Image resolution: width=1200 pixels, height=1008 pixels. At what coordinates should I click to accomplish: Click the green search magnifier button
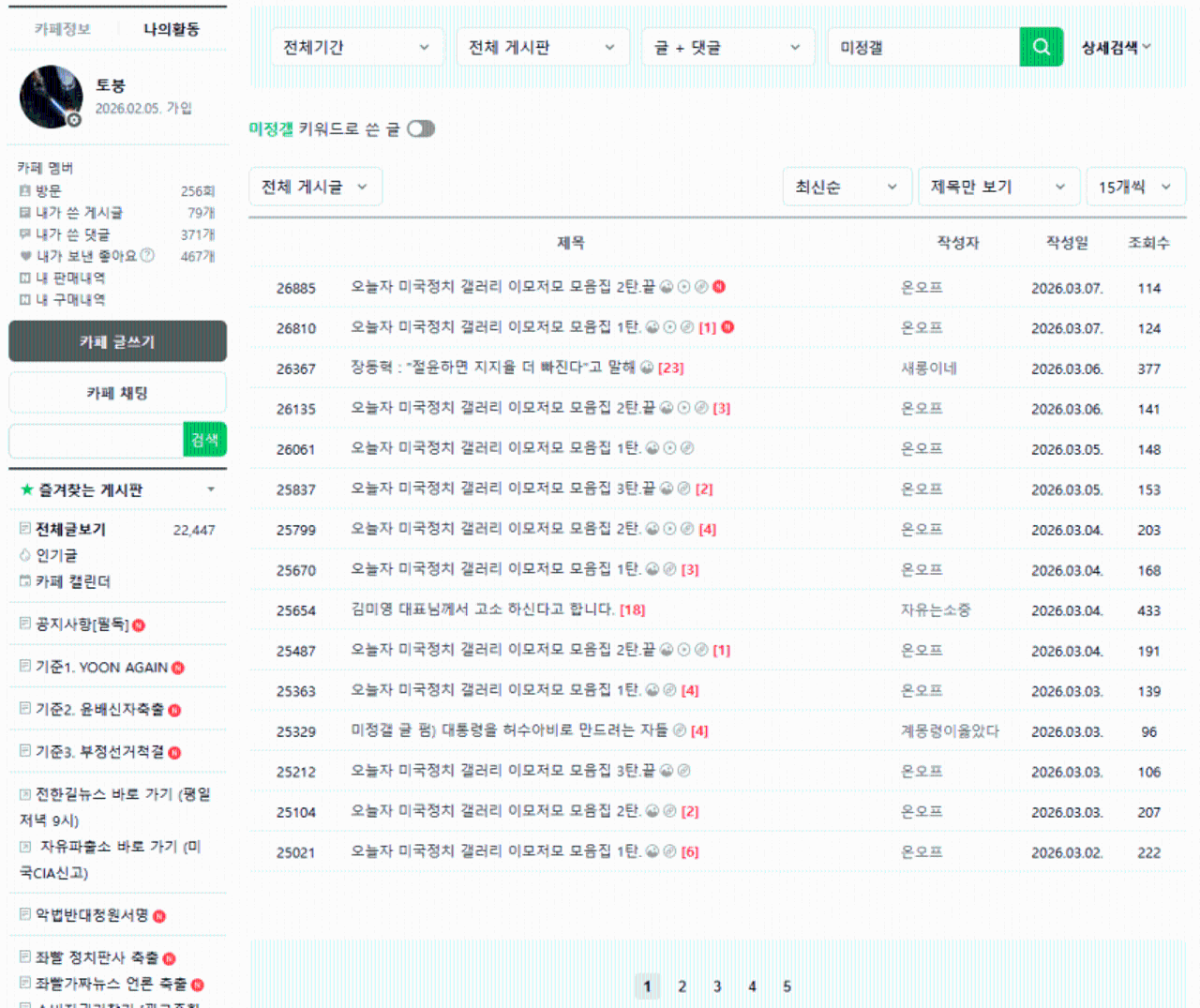click(x=1041, y=47)
